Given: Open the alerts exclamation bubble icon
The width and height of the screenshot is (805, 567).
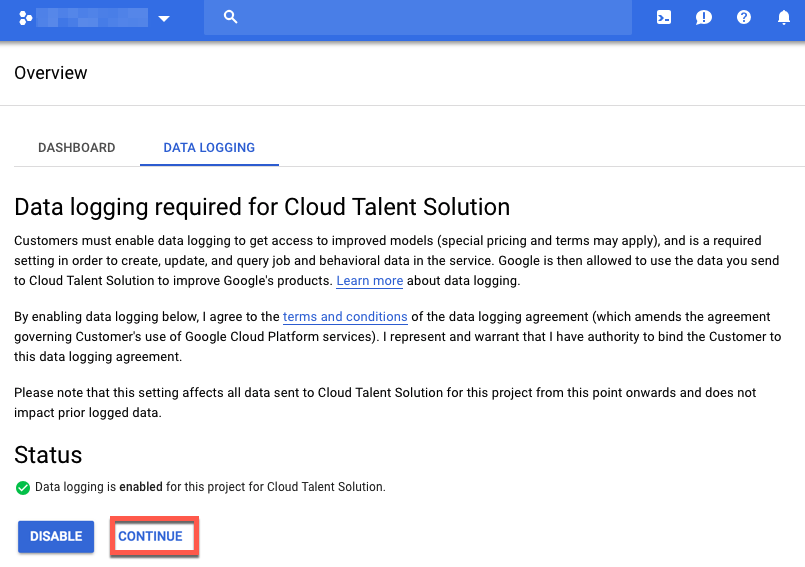Looking at the screenshot, I should click(x=704, y=17).
